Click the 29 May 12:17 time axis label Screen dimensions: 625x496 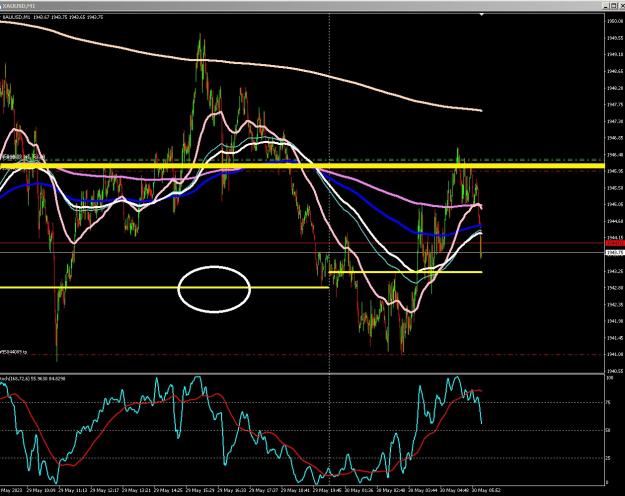click(x=104, y=490)
